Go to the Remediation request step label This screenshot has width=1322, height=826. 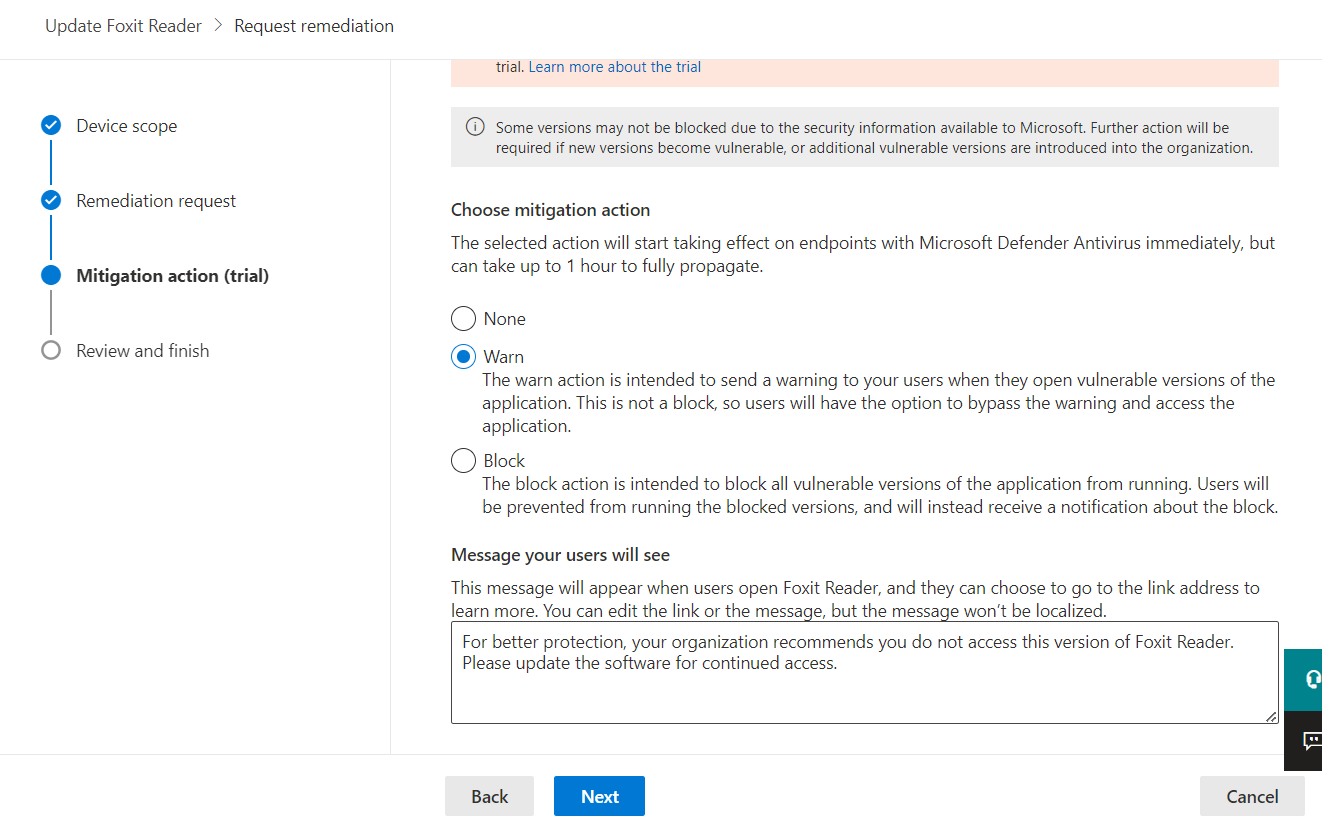pyautogui.click(x=156, y=201)
